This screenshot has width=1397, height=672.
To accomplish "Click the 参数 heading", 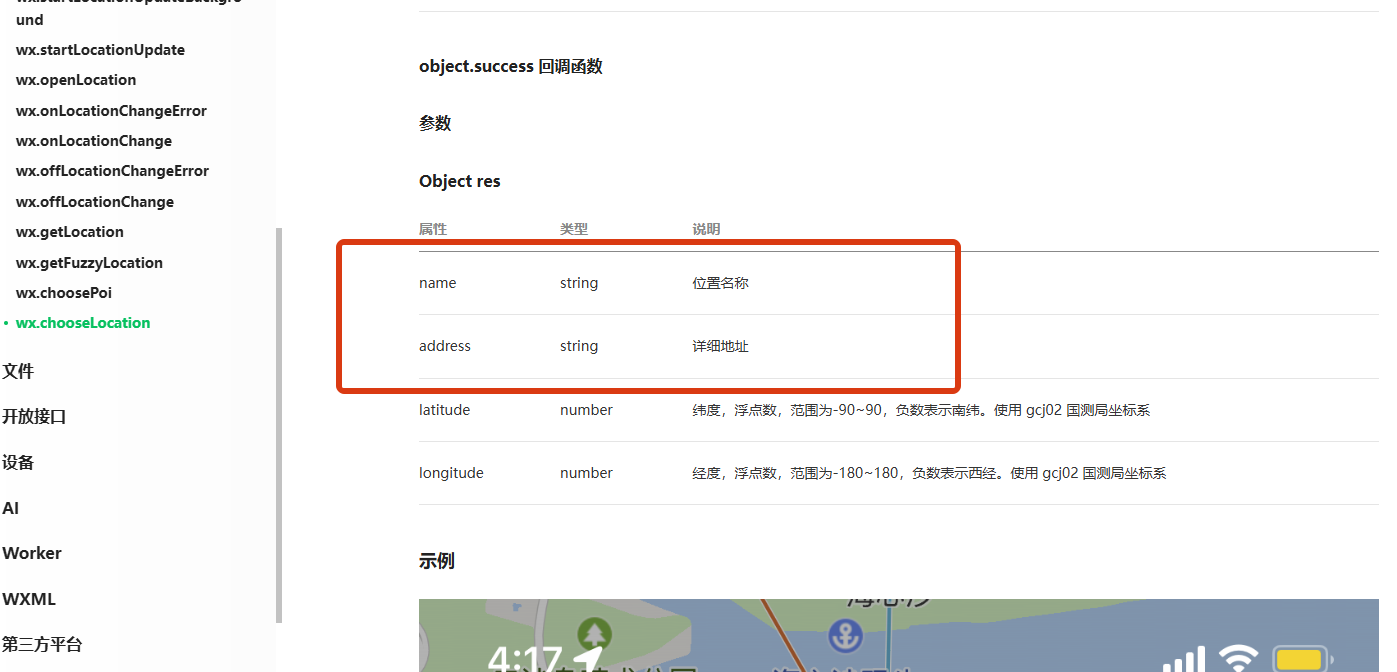I will pos(435,123).
